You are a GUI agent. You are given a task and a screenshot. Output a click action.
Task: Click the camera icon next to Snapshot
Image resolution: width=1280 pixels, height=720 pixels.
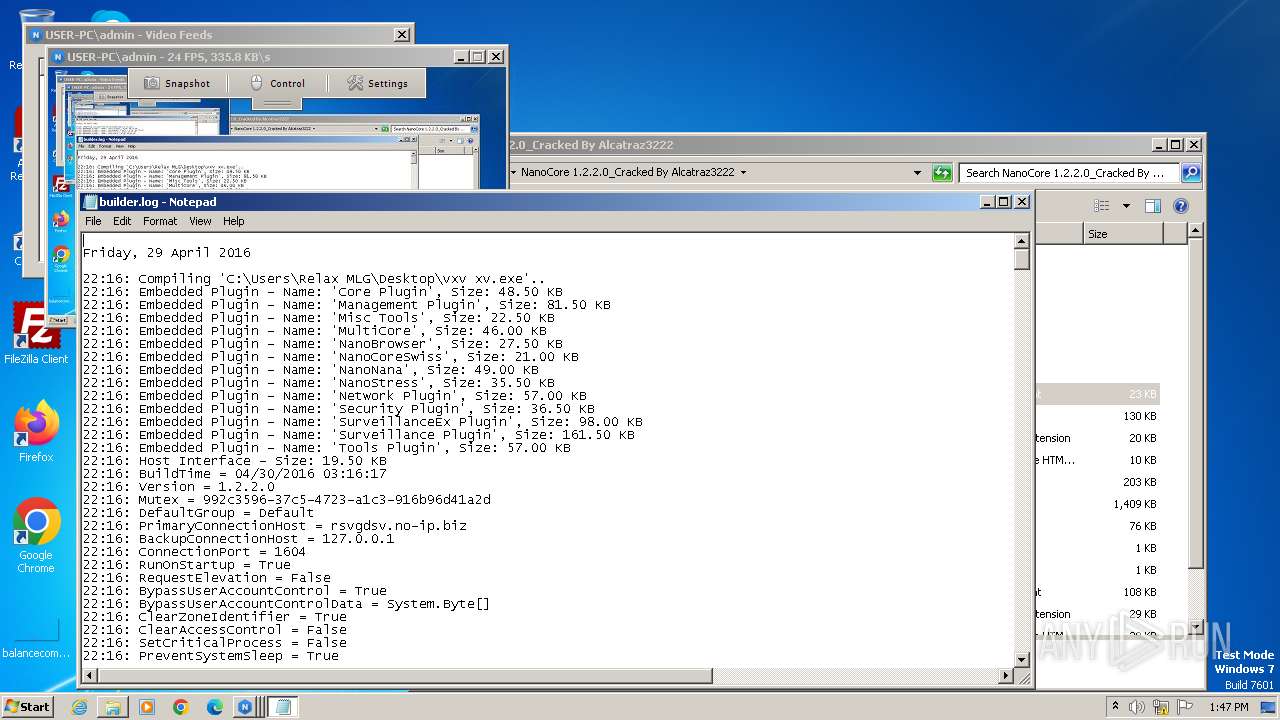(x=152, y=83)
